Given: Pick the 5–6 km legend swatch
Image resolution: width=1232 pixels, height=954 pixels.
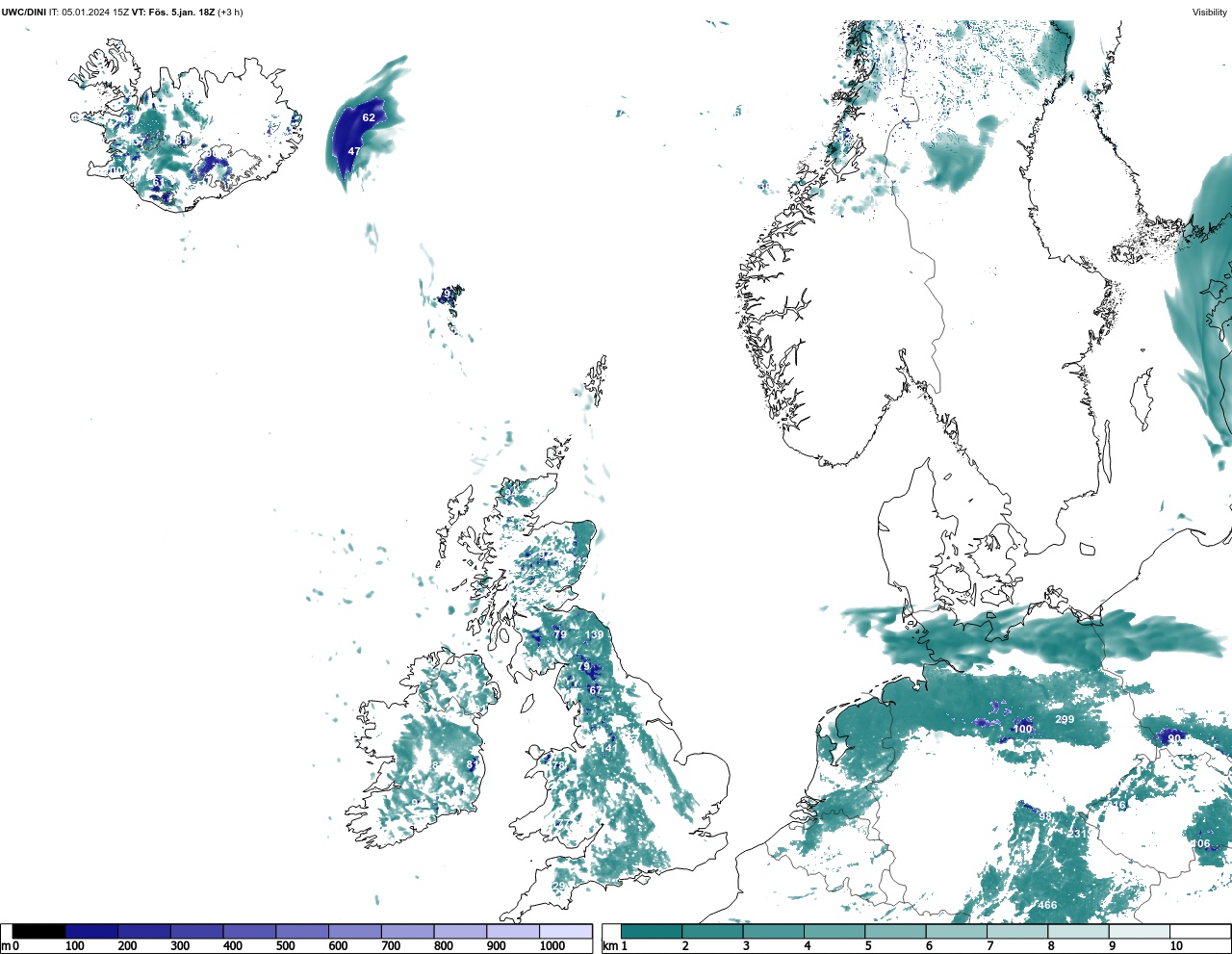Looking at the screenshot, I should (895, 931).
